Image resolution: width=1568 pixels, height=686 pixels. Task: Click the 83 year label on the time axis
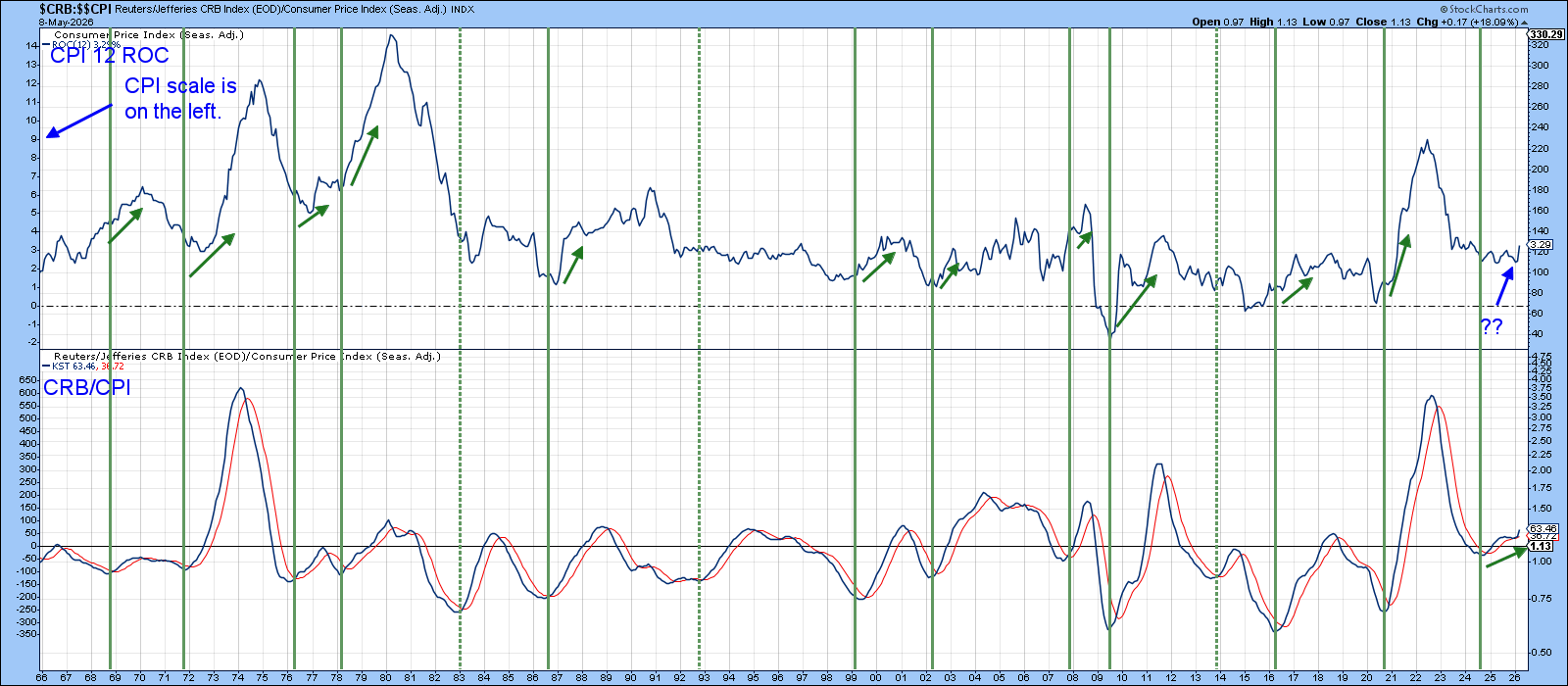coord(459,678)
